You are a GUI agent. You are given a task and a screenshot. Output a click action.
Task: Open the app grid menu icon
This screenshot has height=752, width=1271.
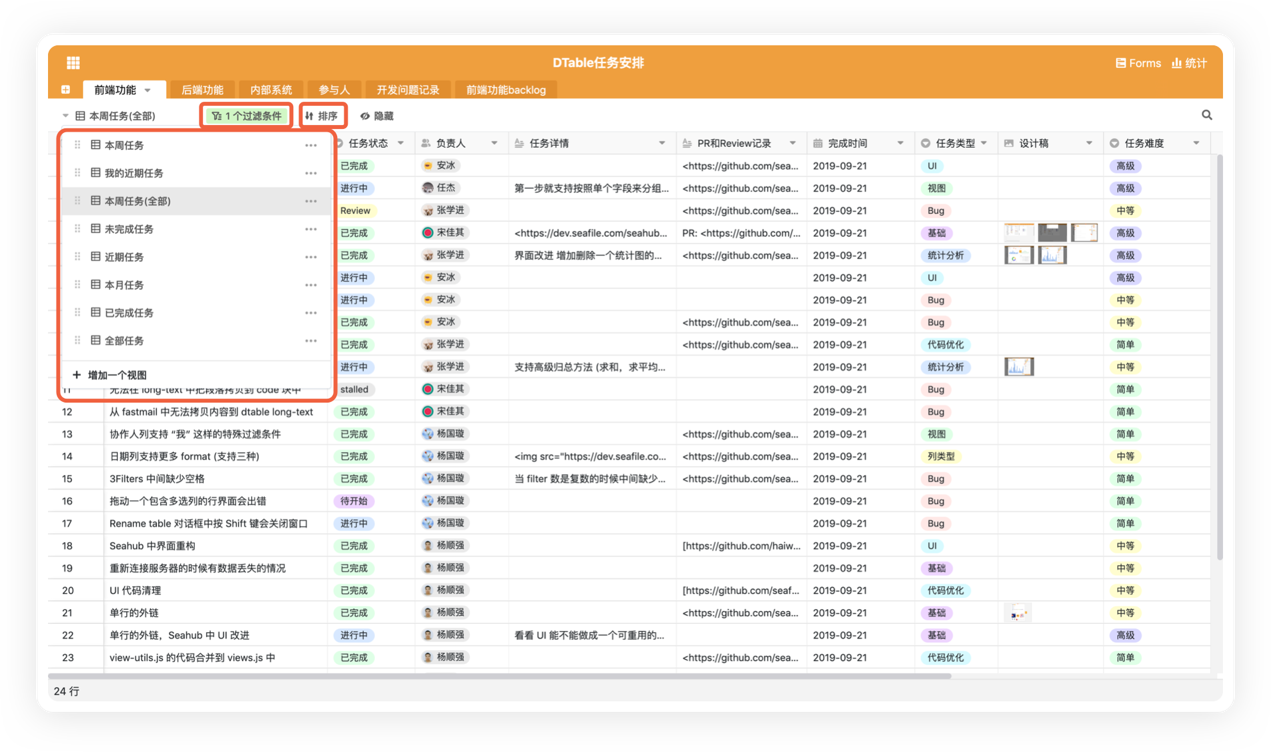point(73,63)
